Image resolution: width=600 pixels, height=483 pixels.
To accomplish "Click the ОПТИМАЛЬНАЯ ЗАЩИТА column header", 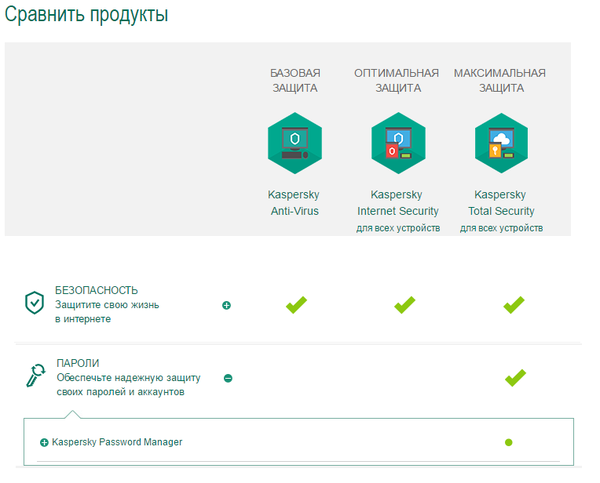I will [x=396, y=80].
